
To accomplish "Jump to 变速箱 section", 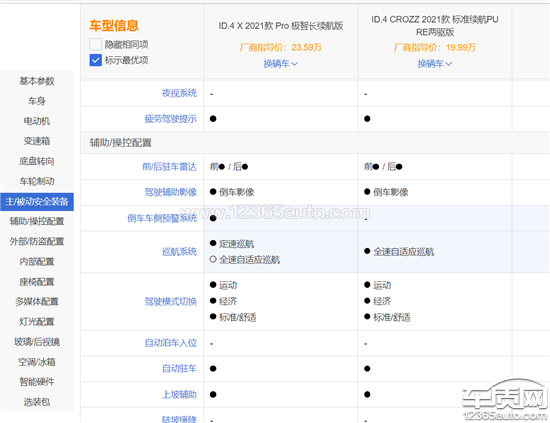I will coord(37,141).
